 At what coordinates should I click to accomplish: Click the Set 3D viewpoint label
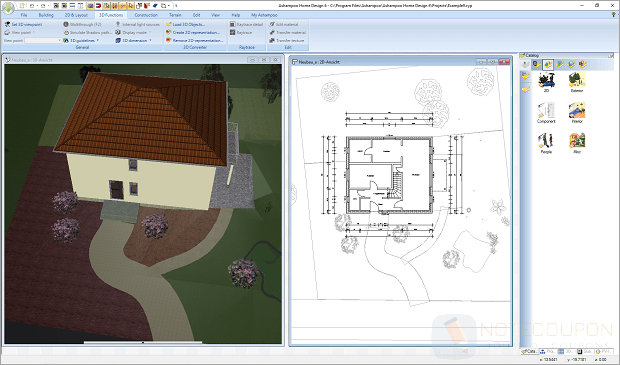26,25
